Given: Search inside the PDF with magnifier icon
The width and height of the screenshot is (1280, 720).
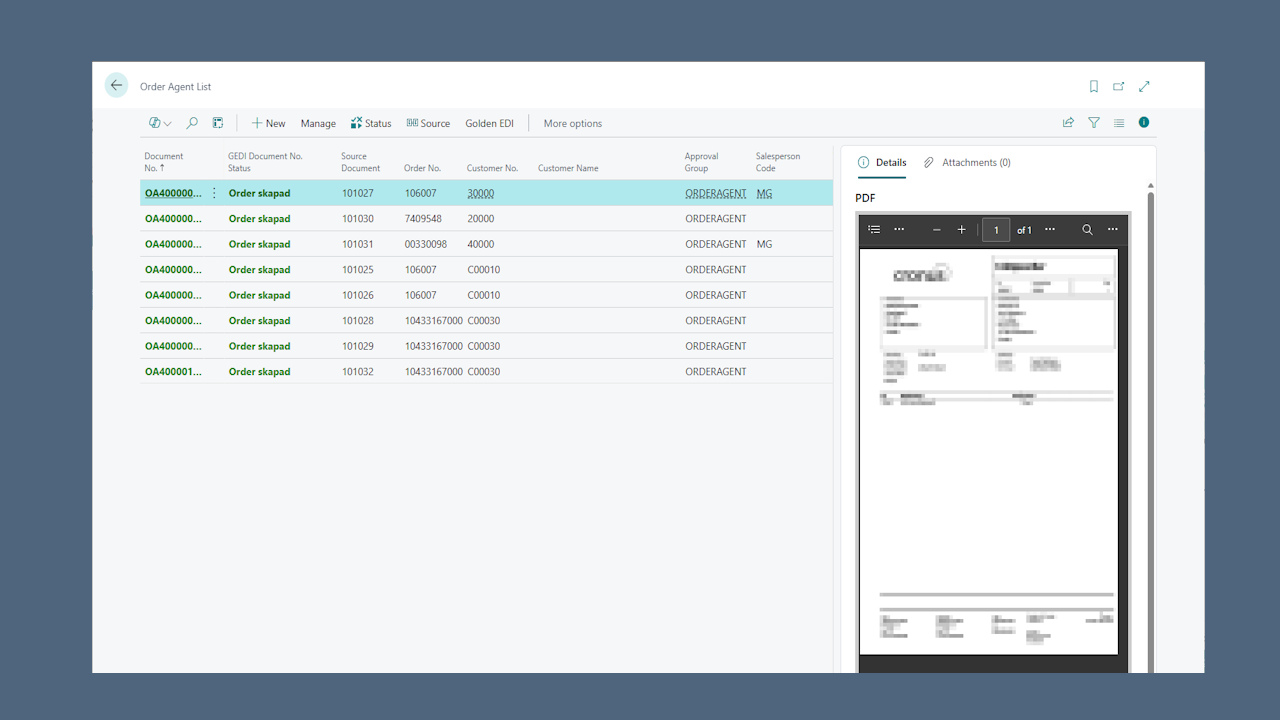Looking at the screenshot, I should 1087,229.
